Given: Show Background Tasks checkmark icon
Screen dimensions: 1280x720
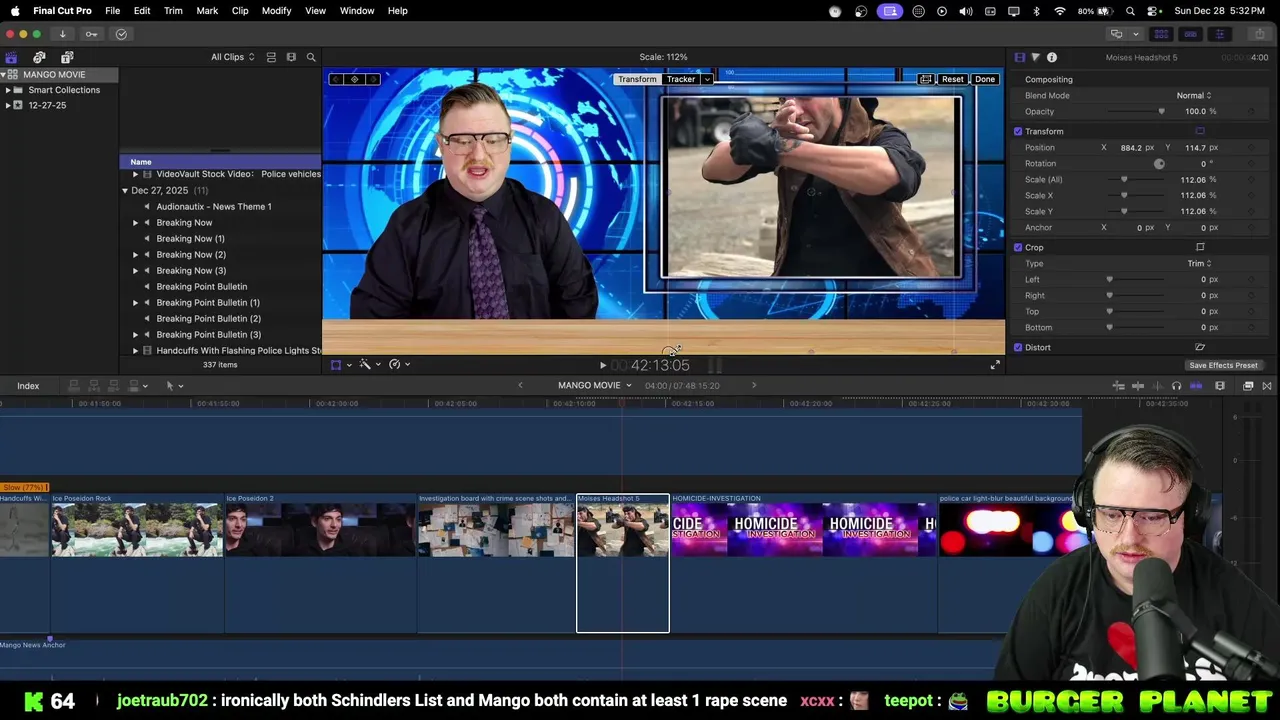Looking at the screenshot, I should [121, 34].
